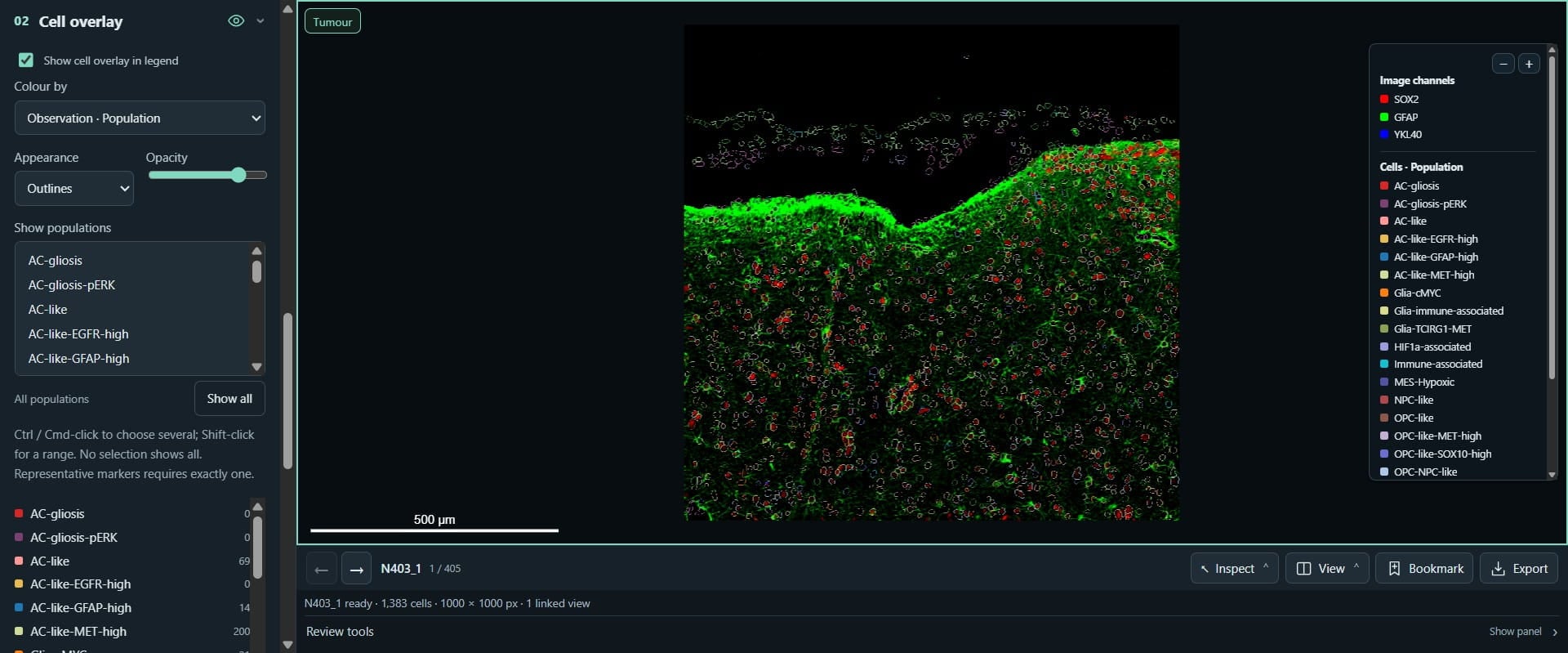Open the View menu
1568x653 pixels.
click(x=1327, y=569)
